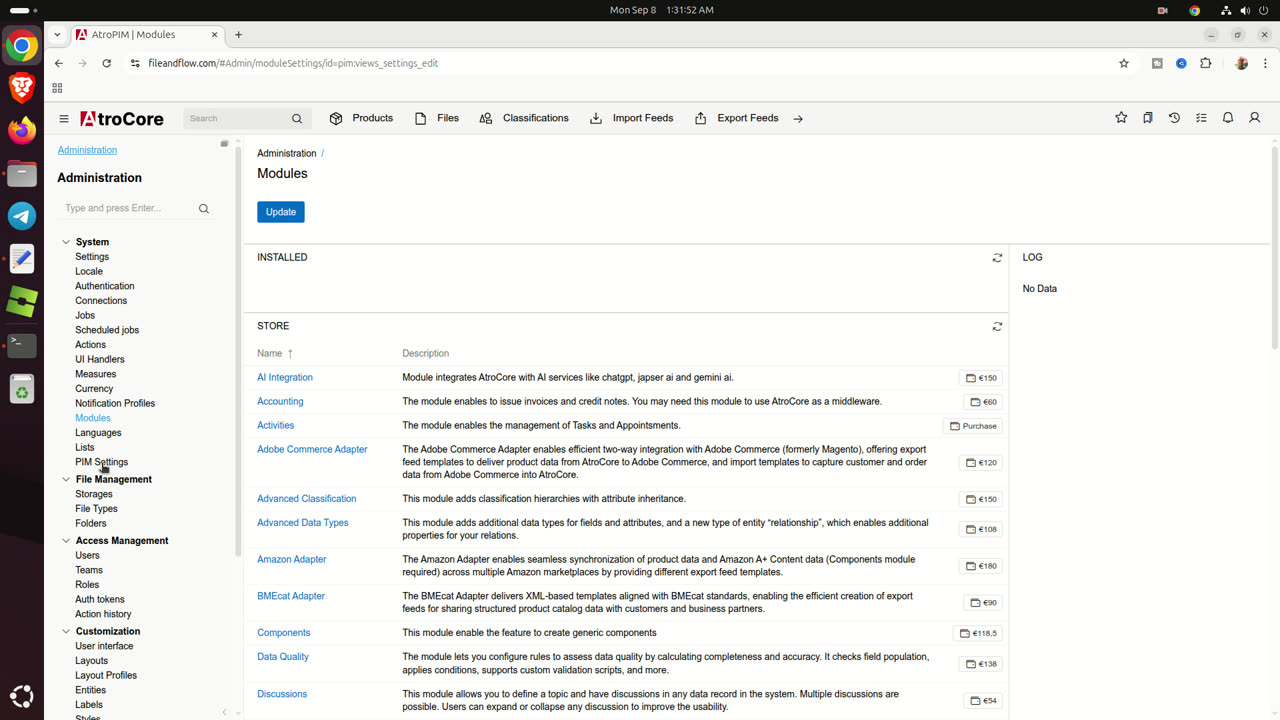Open Products from the top navigation
Viewport: 1280px width, 720px height.
361,118
